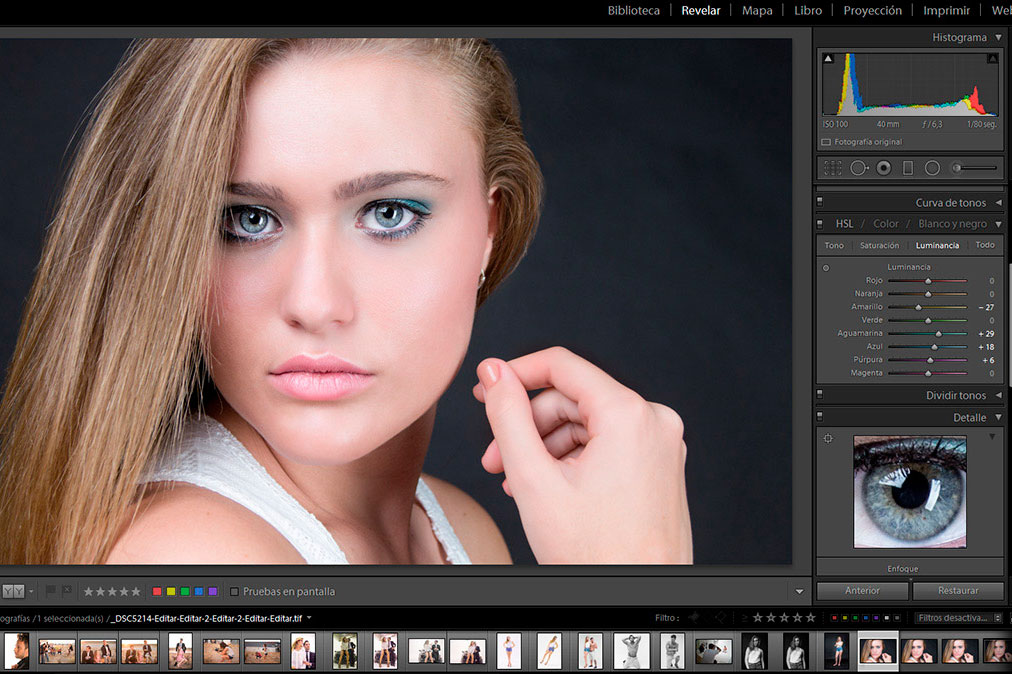Select Todo tab in HSL
The image size is (1012, 674).
tap(985, 245)
